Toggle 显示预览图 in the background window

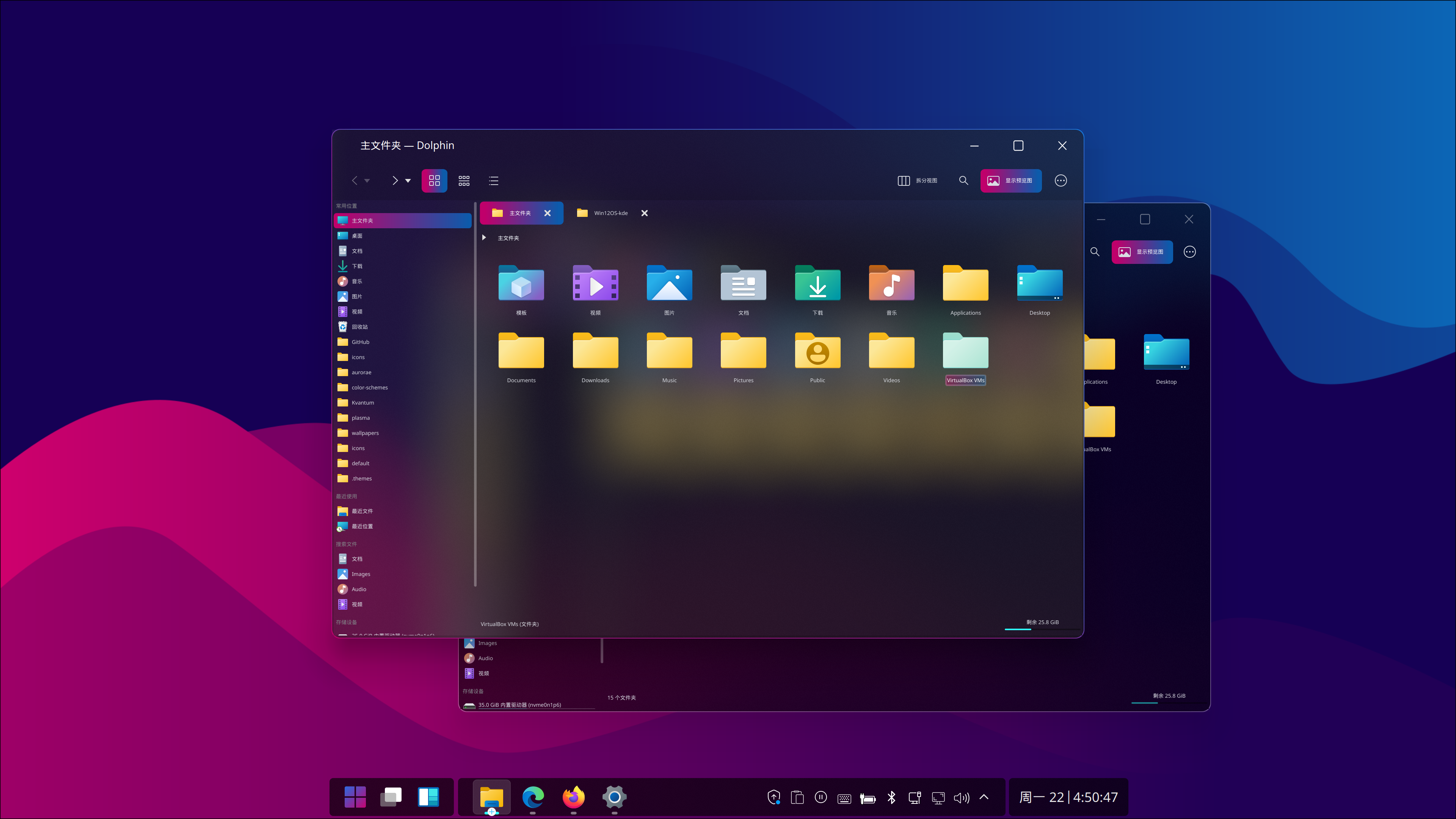coord(1142,252)
